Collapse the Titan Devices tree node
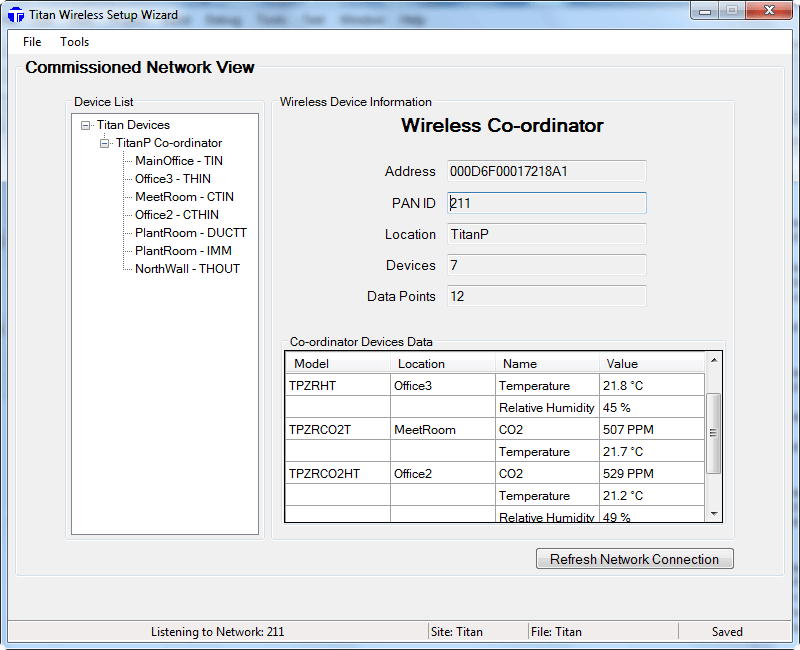The height and width of the screenshot is (650, 800). [x=86, y=125]
